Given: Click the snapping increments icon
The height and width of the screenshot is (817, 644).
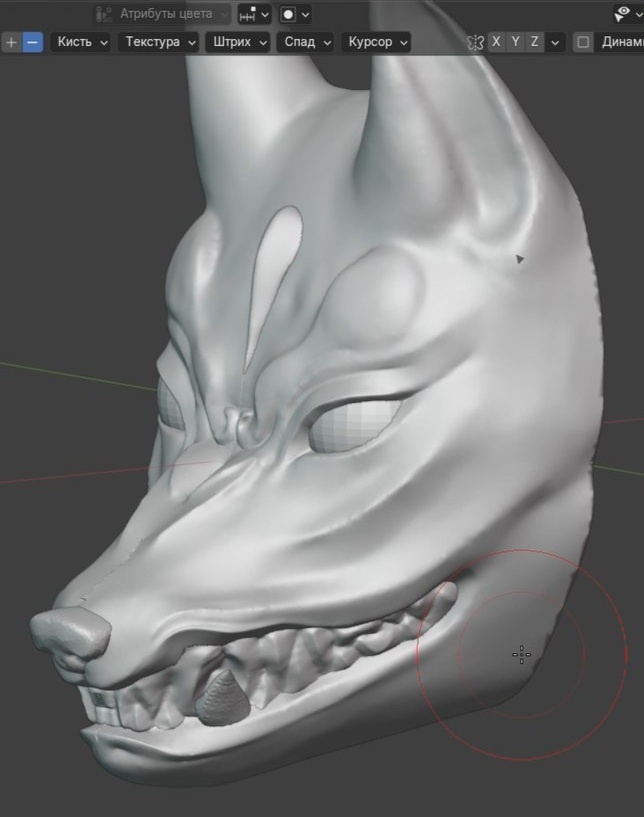Looking at the screenshot, I should (247, 15).
